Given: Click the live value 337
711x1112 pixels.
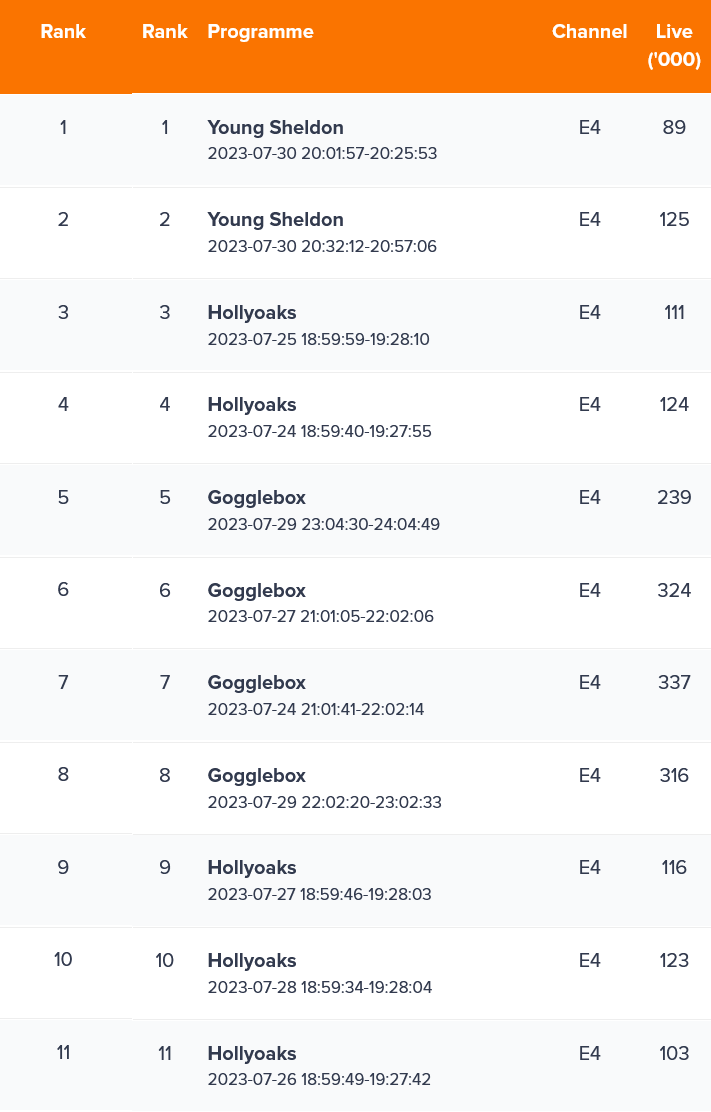Looking at the screenshot, I should click(673, 682).
